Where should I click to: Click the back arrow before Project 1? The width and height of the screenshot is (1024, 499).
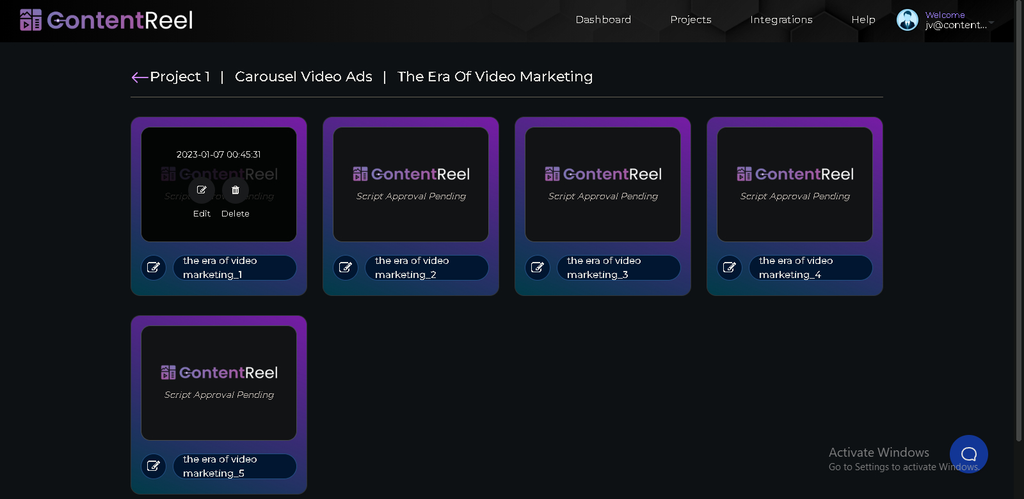(139, 78)
